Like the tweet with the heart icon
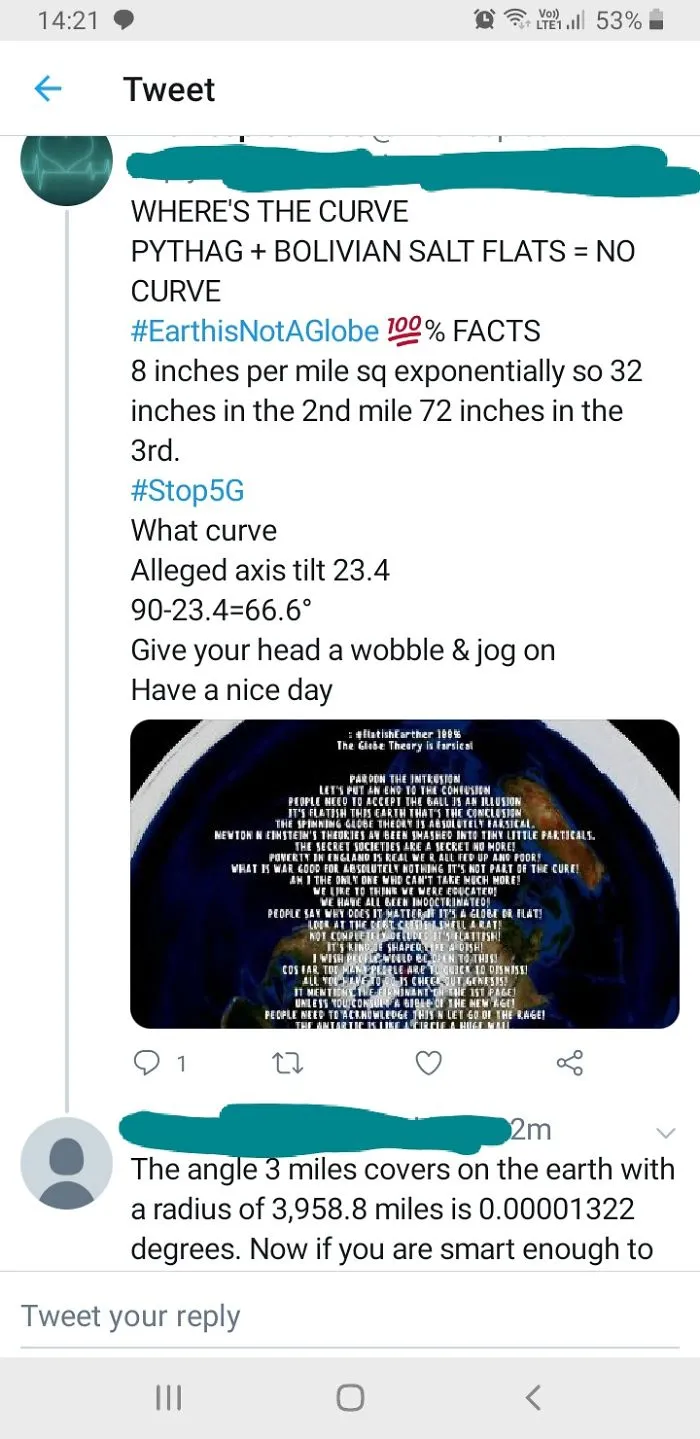The height and width of the screenshot is (1439, 700). pos(428,1064)
